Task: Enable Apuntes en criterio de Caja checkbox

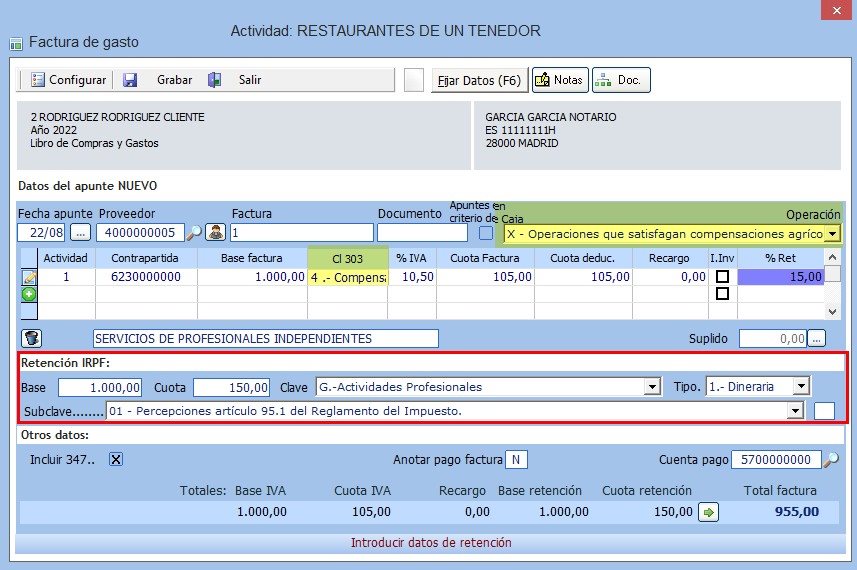Action: click(486, 233)
